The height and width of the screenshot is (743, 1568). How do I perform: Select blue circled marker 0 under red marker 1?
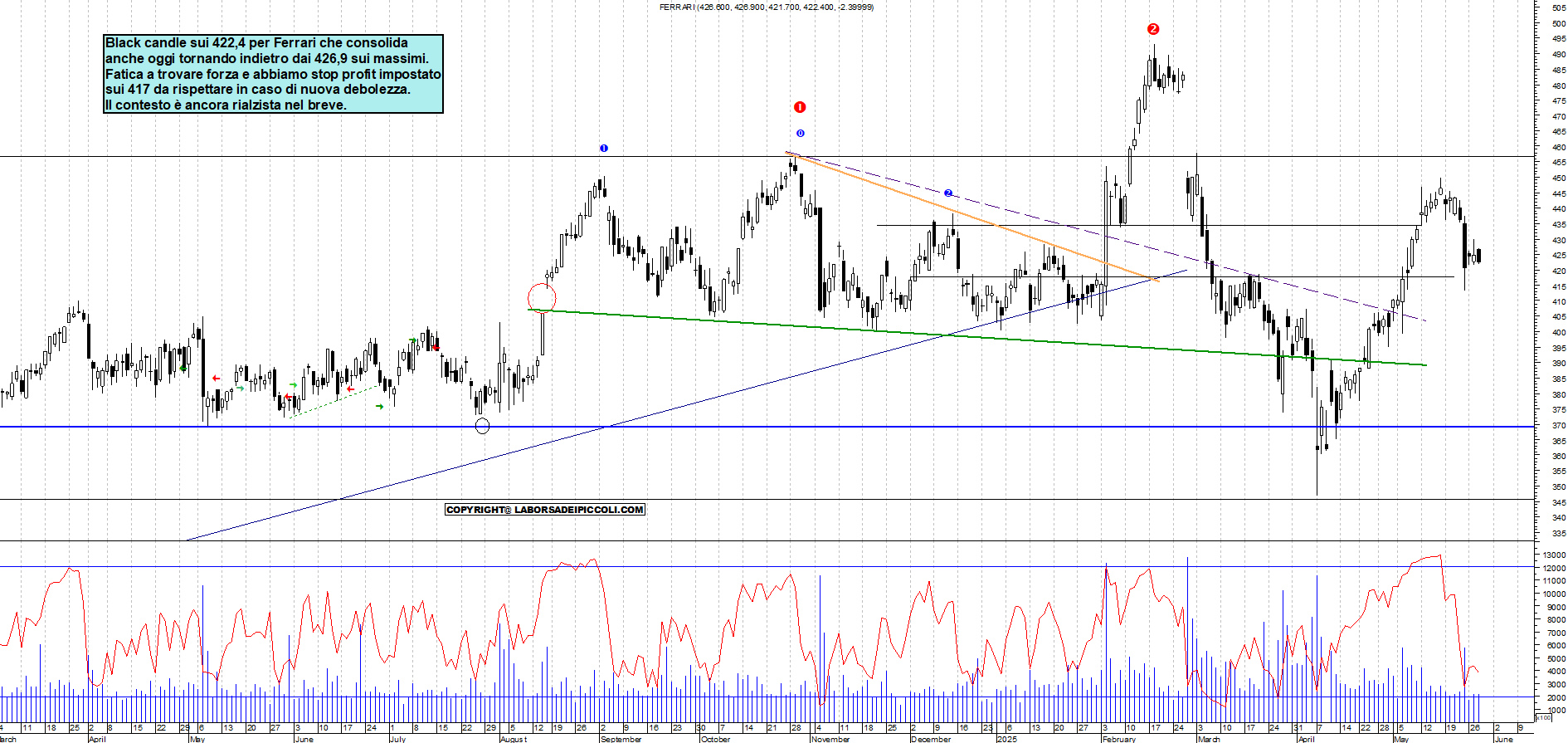click(801, 134)
